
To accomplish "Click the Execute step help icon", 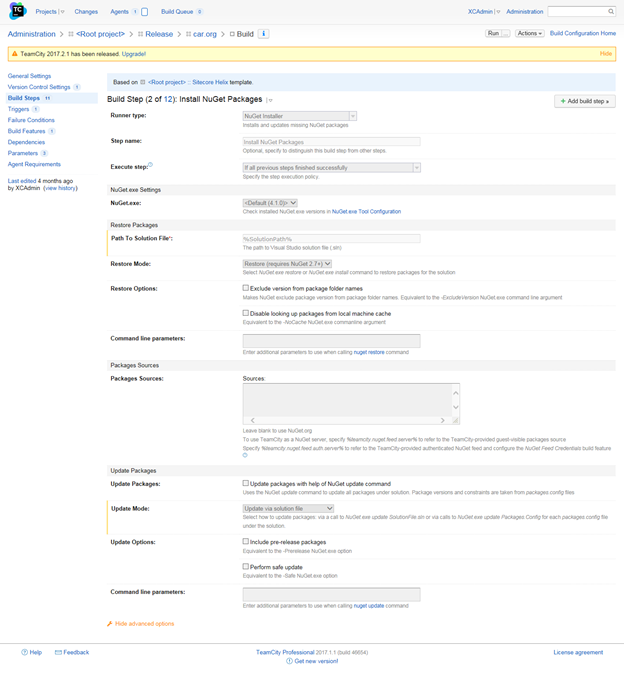I will point(150,165).
